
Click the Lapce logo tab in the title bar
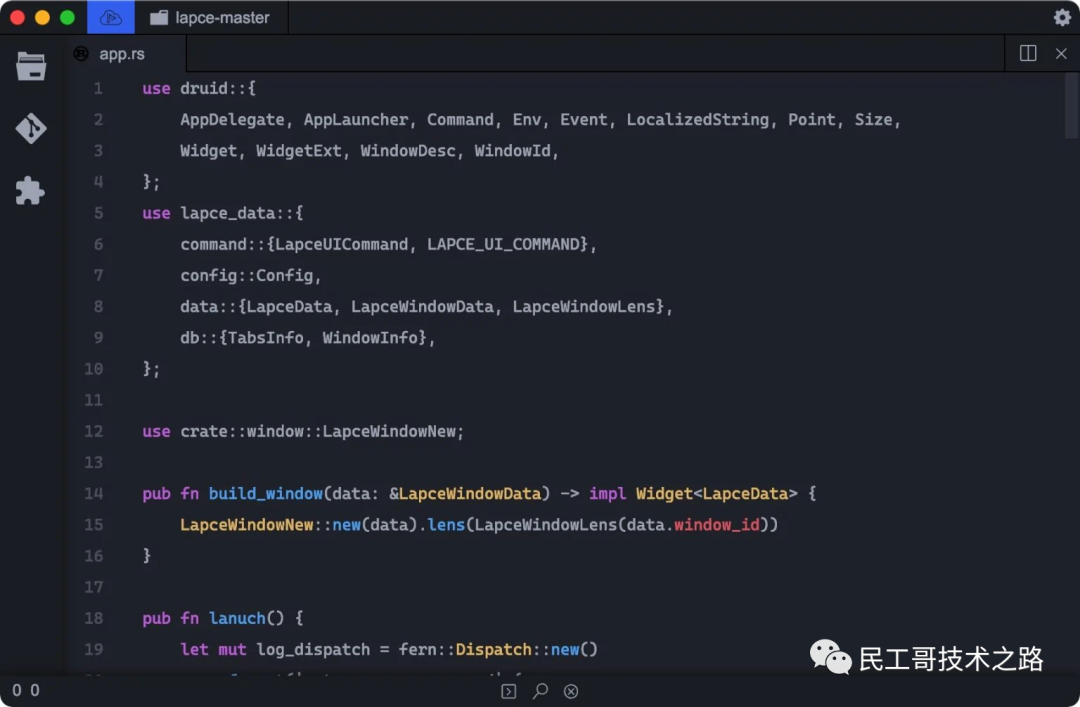pos(110,17)
